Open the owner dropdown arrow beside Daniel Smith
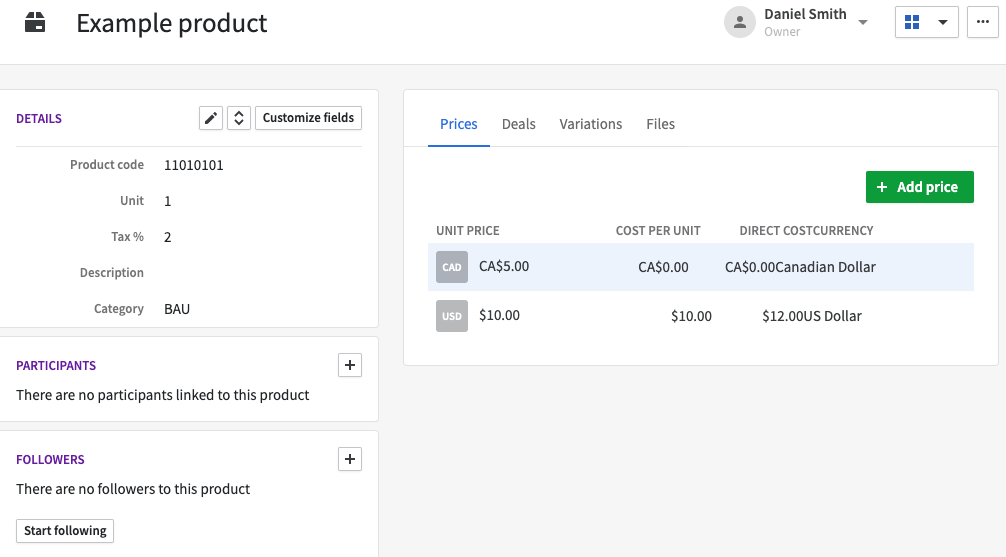This screenshot has width=1006, height=557. tap(863, 23)
